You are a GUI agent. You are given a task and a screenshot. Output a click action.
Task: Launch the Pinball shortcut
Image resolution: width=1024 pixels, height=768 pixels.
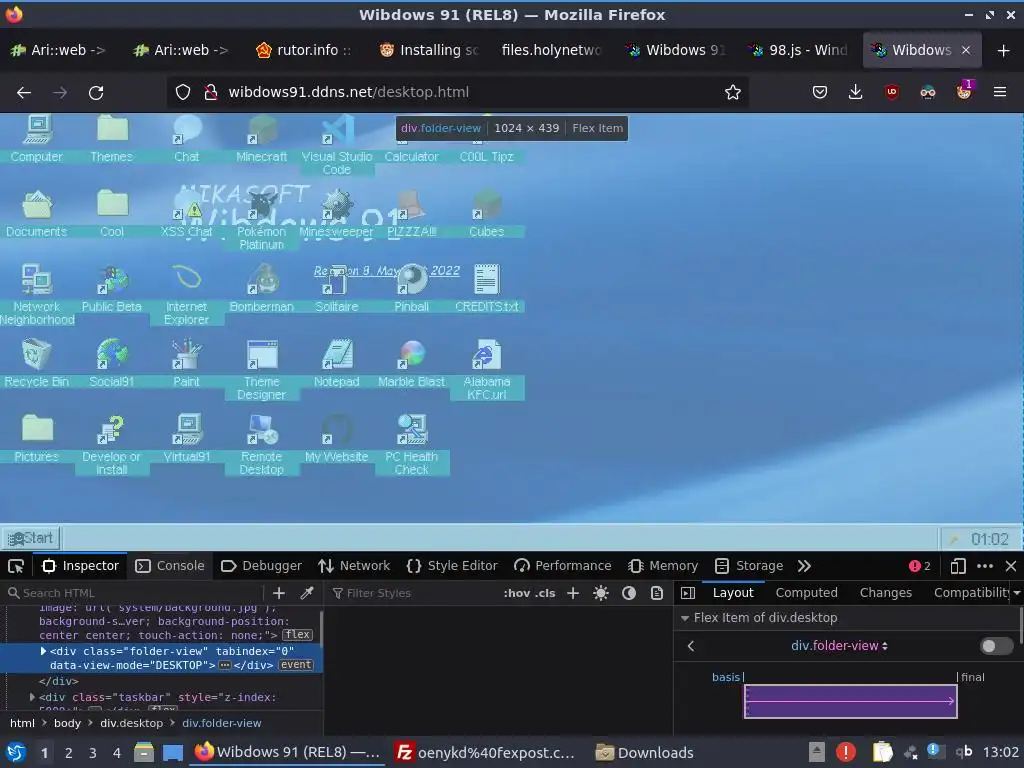(x=411, y=289)
